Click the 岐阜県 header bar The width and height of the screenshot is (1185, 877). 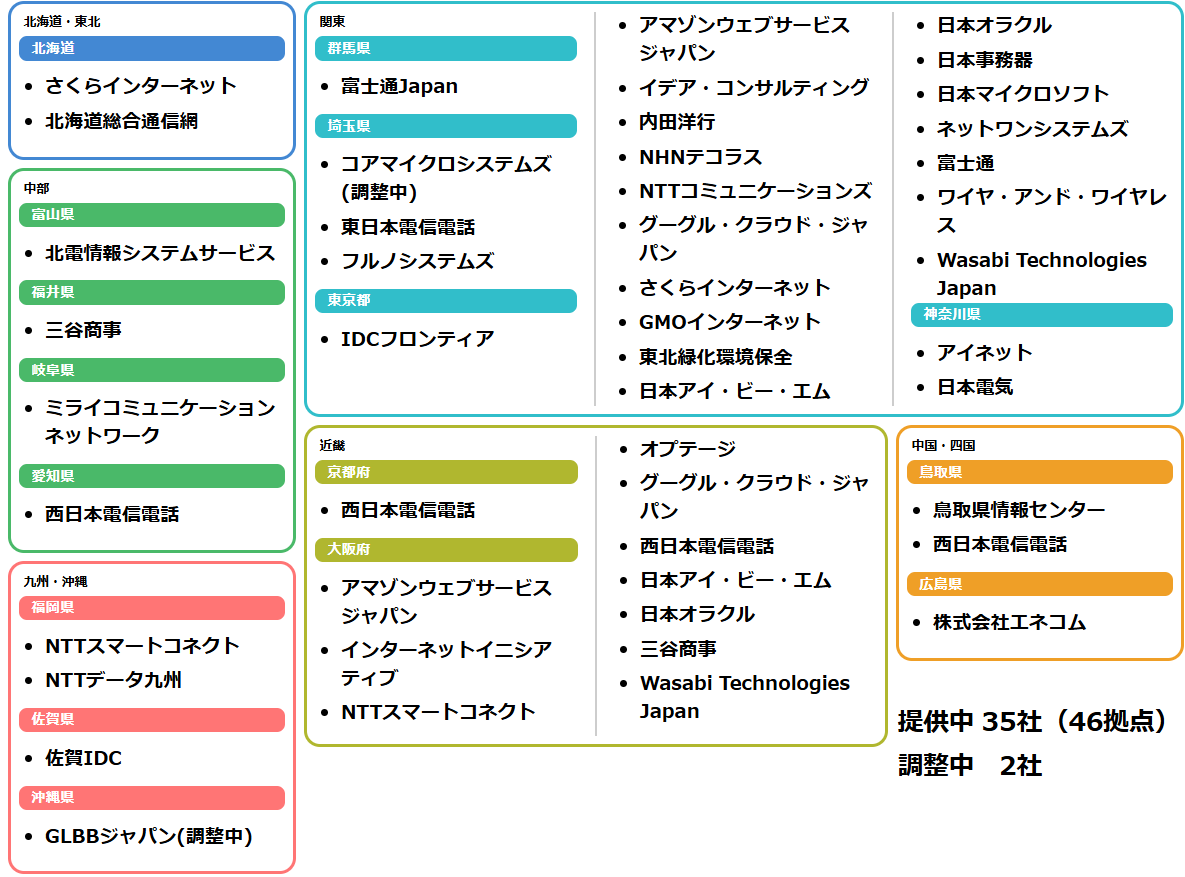coord(152,370)
